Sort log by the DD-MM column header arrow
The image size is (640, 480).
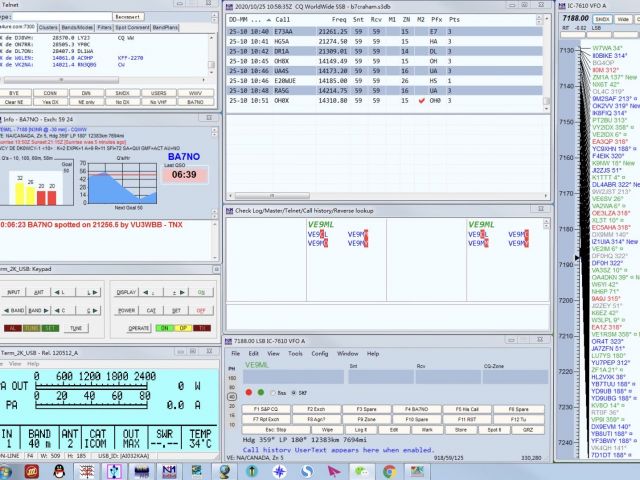[269, 20]
